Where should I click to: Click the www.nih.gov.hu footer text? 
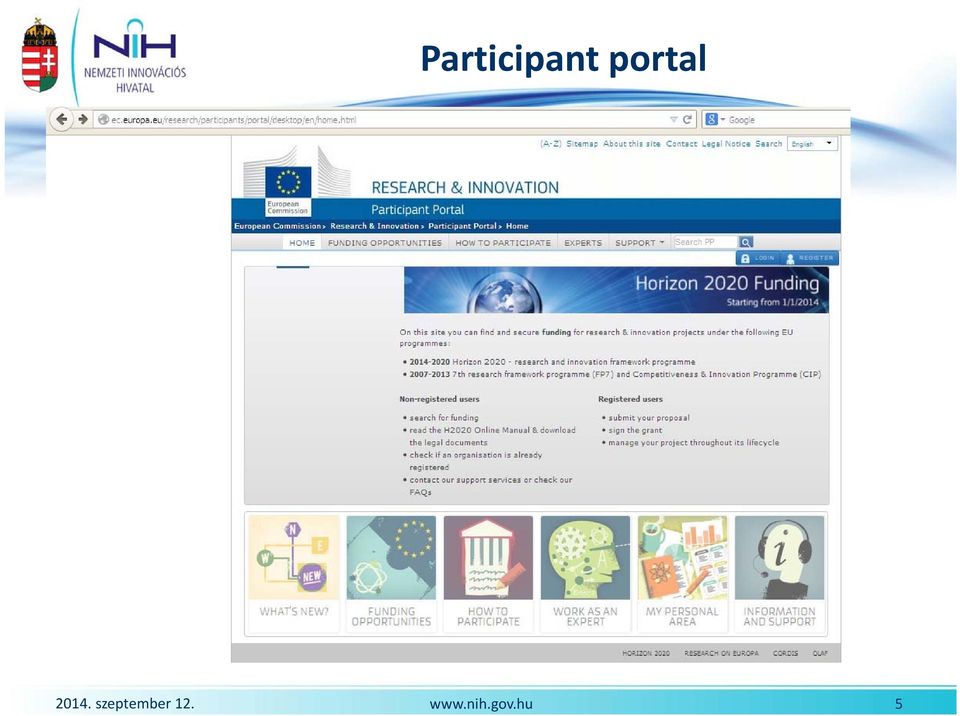[481, 704]
